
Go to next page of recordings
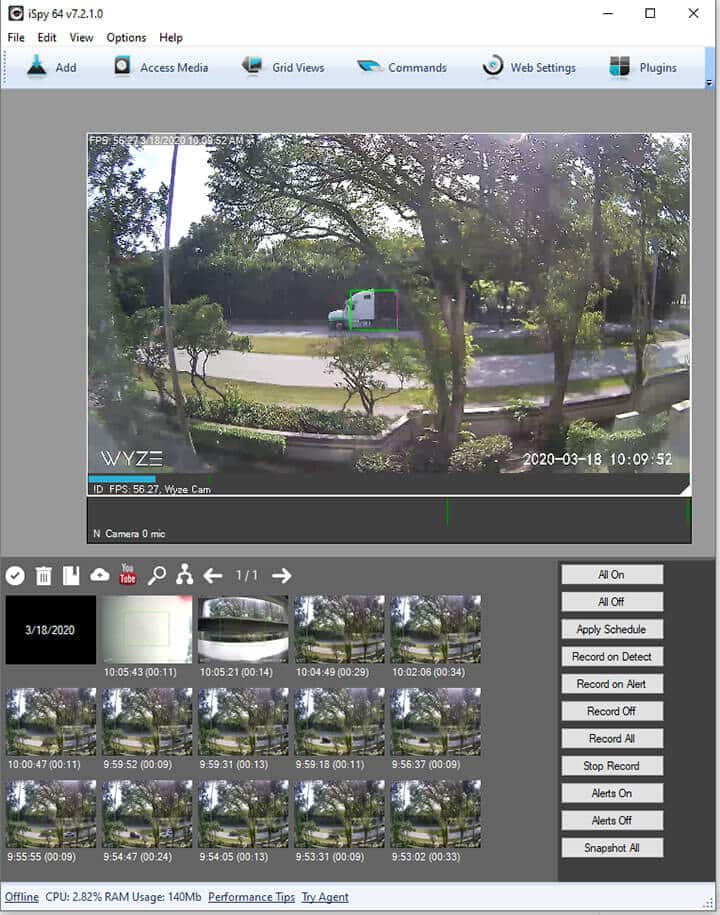(282, 575)
